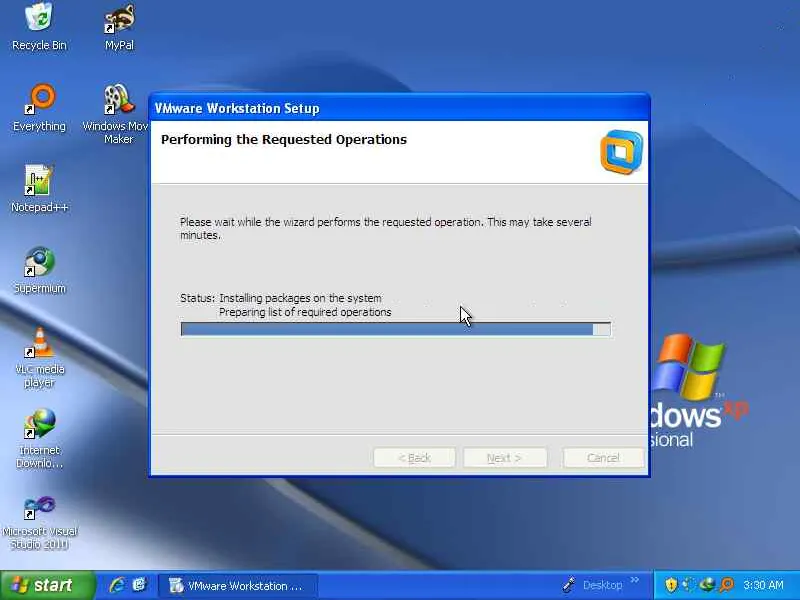Click the tray icon left of Everything
This screenshot has height=600, width=800.
[707, 585]
